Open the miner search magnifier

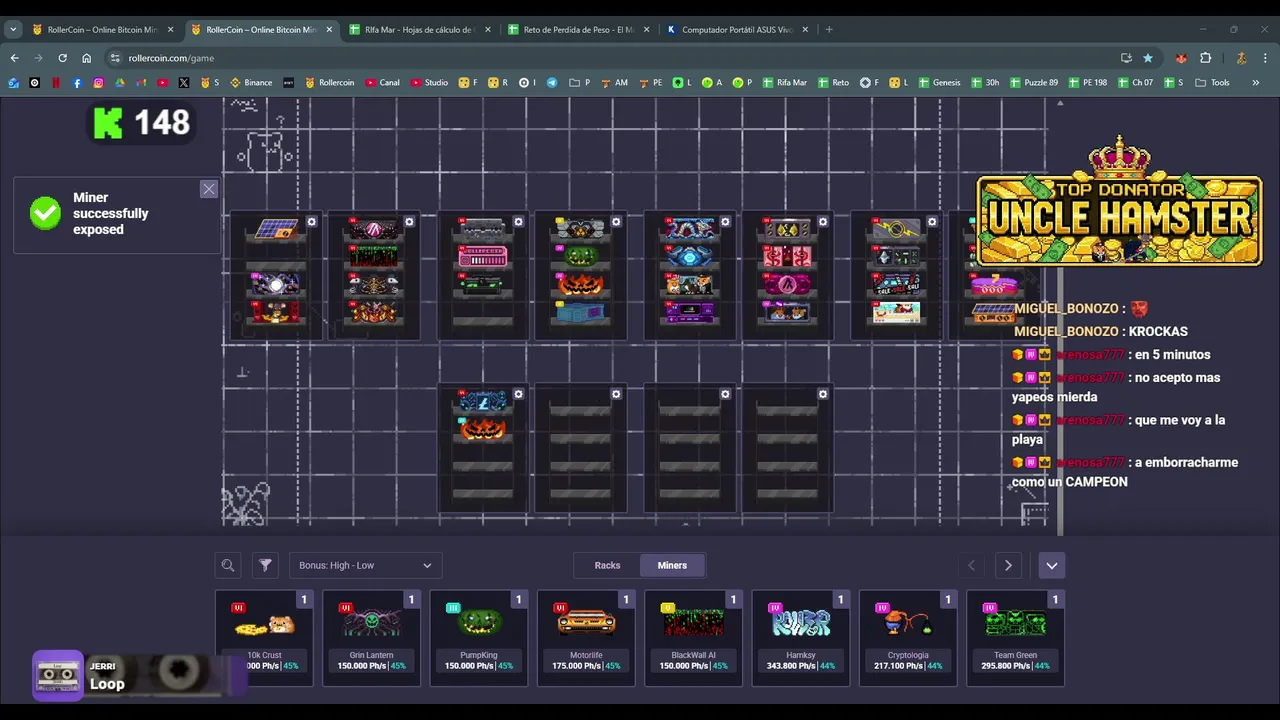[x=228, y=565]
